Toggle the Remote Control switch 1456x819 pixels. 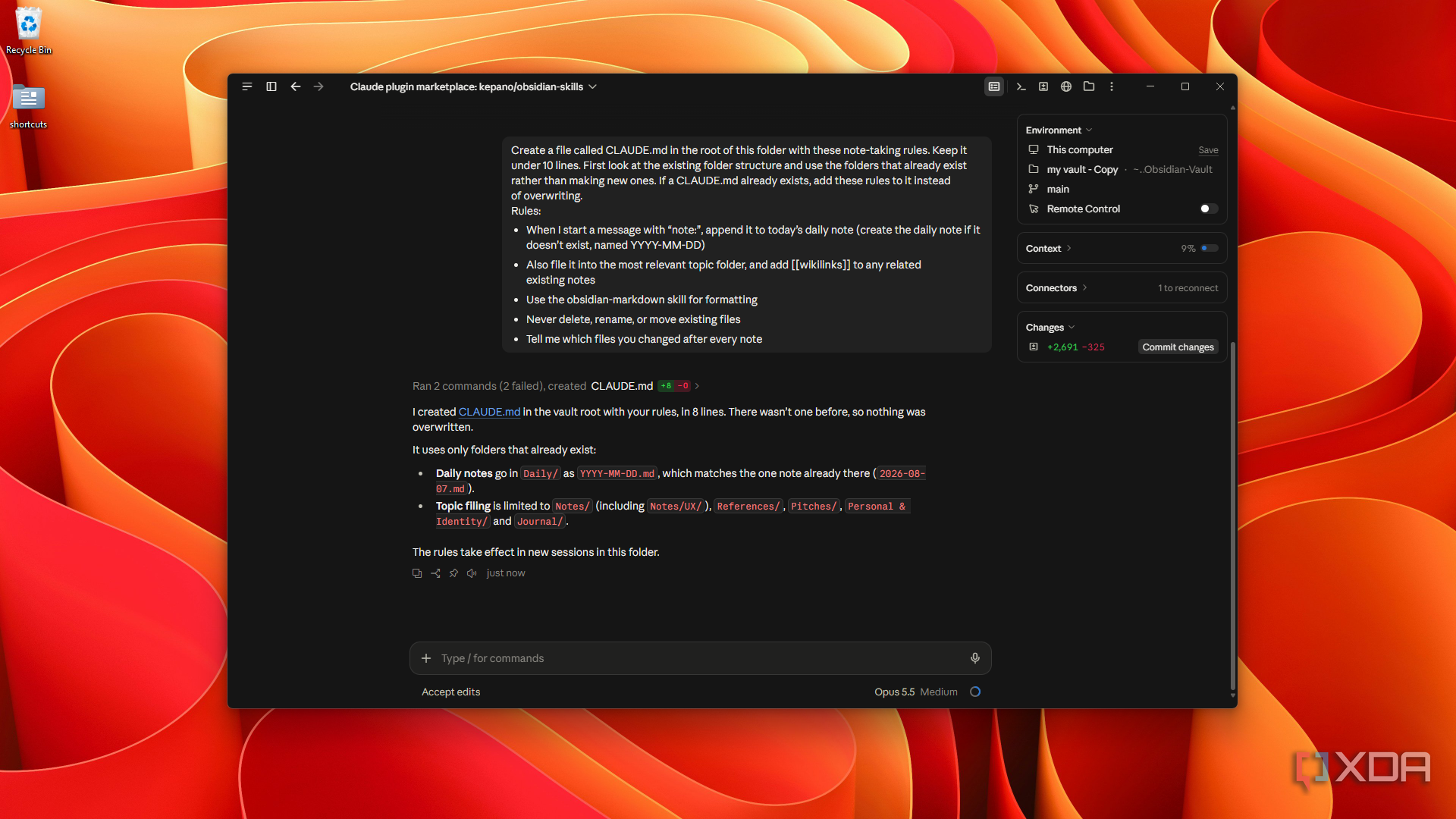point(1209,209)
